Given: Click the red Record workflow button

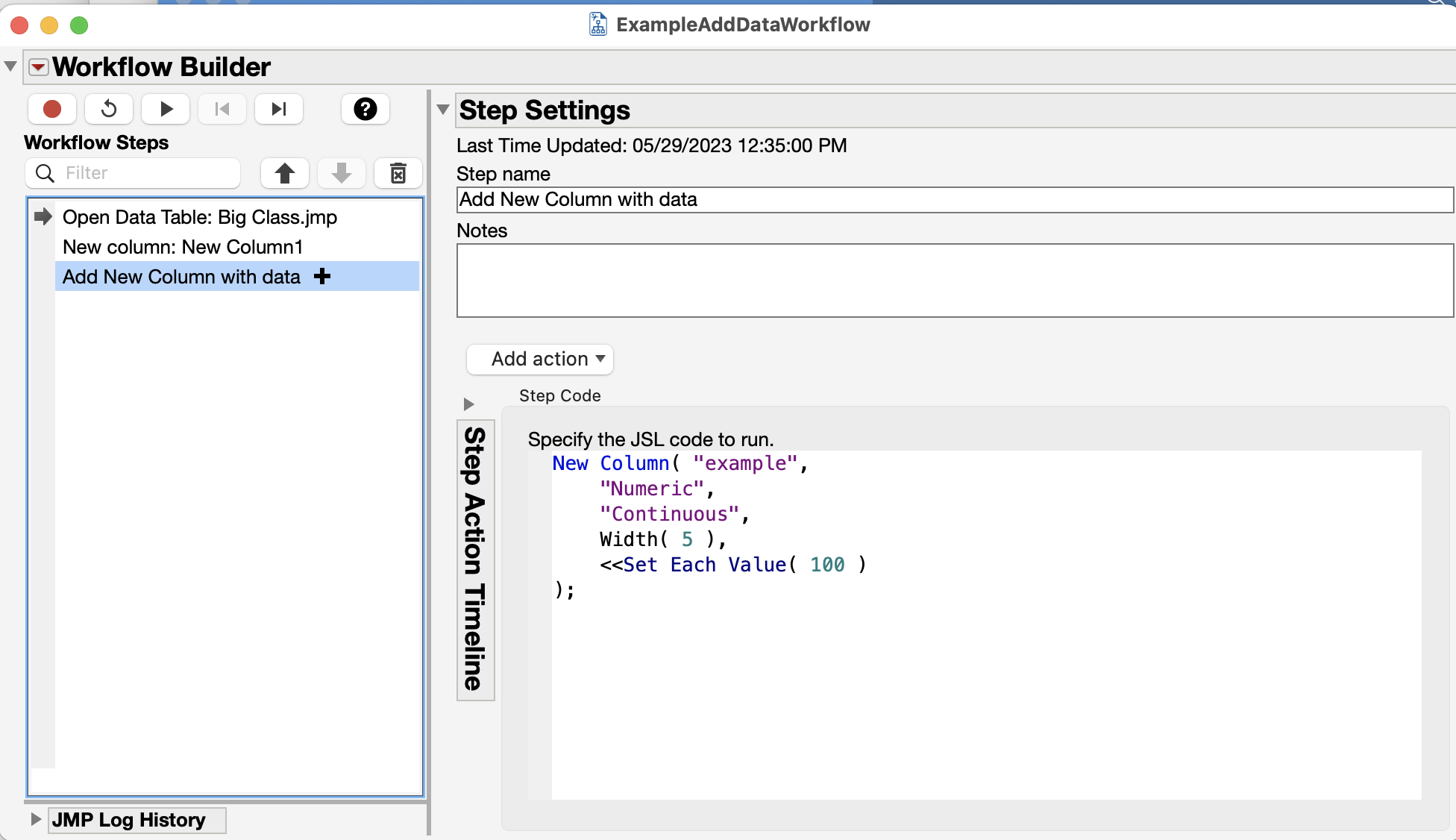Looking at the screenshot, I should tap(52, 109).
